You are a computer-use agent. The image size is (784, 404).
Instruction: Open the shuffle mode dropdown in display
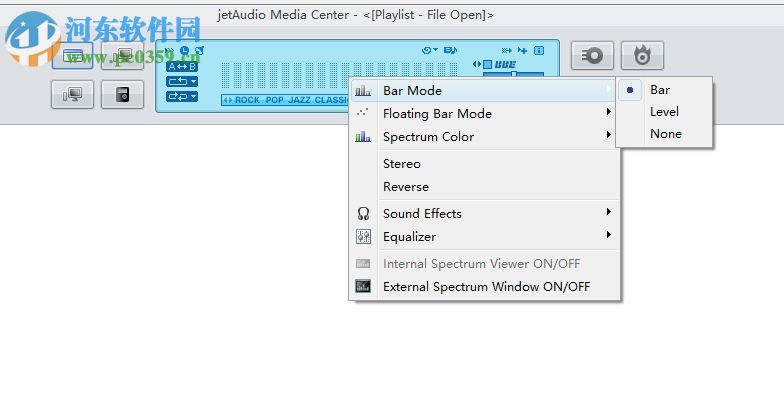click(182, 96)
